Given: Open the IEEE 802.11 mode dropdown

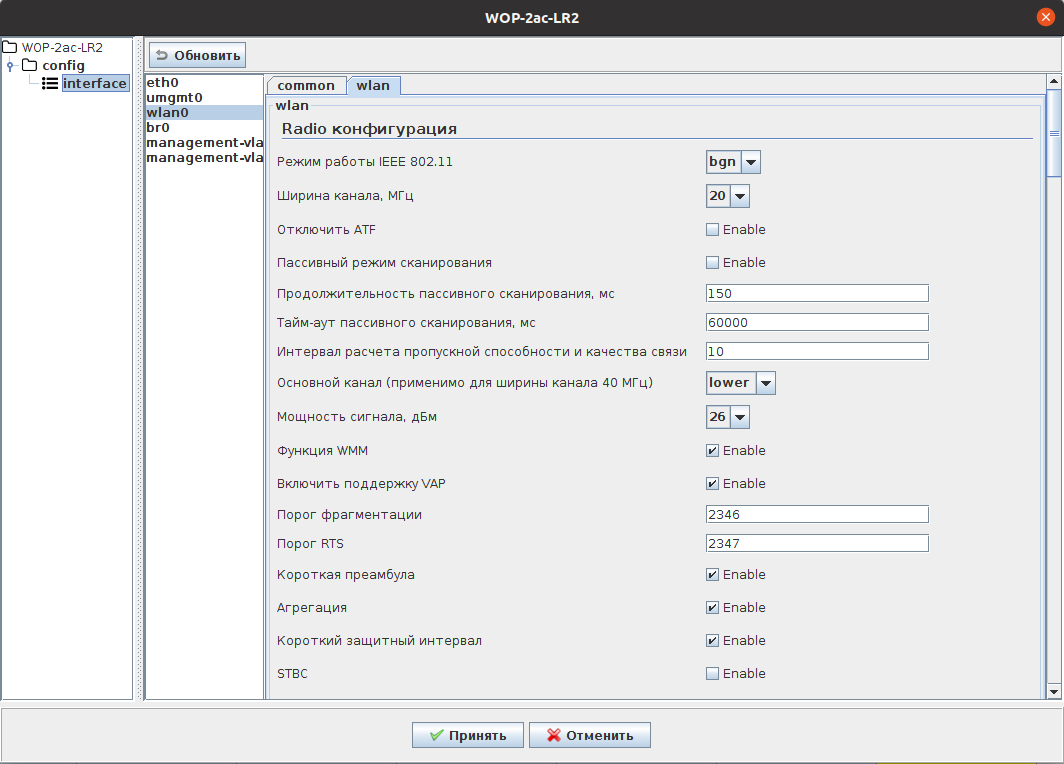Looking at the screenshot, I should 750,162.
